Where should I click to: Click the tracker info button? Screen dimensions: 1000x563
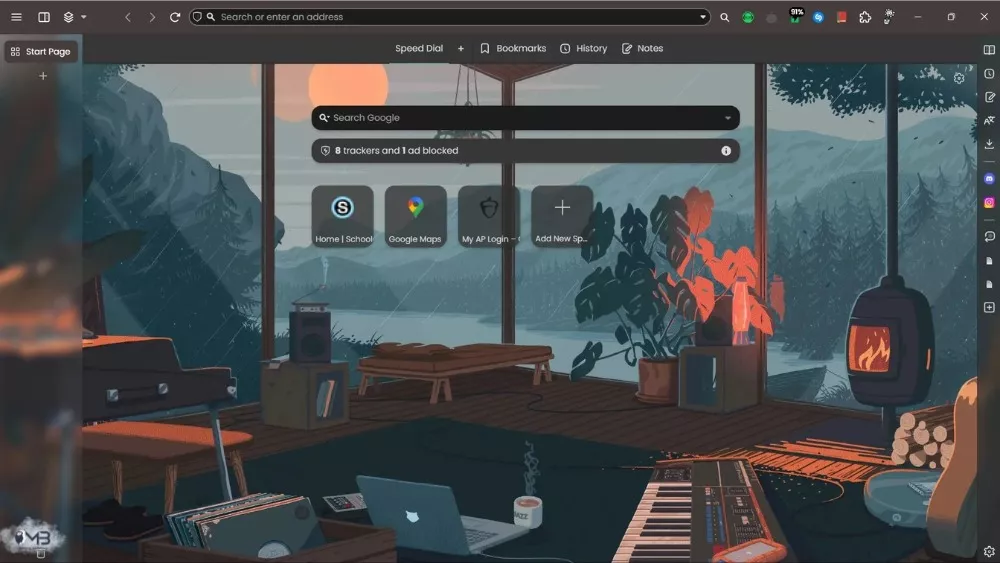point(726,151)
